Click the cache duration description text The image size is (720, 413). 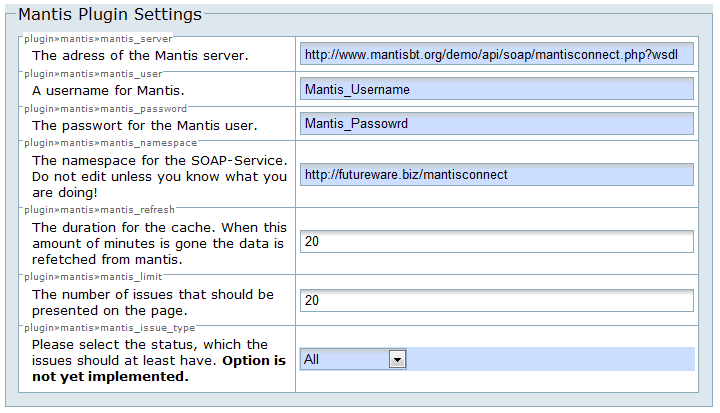click(159, 244)
